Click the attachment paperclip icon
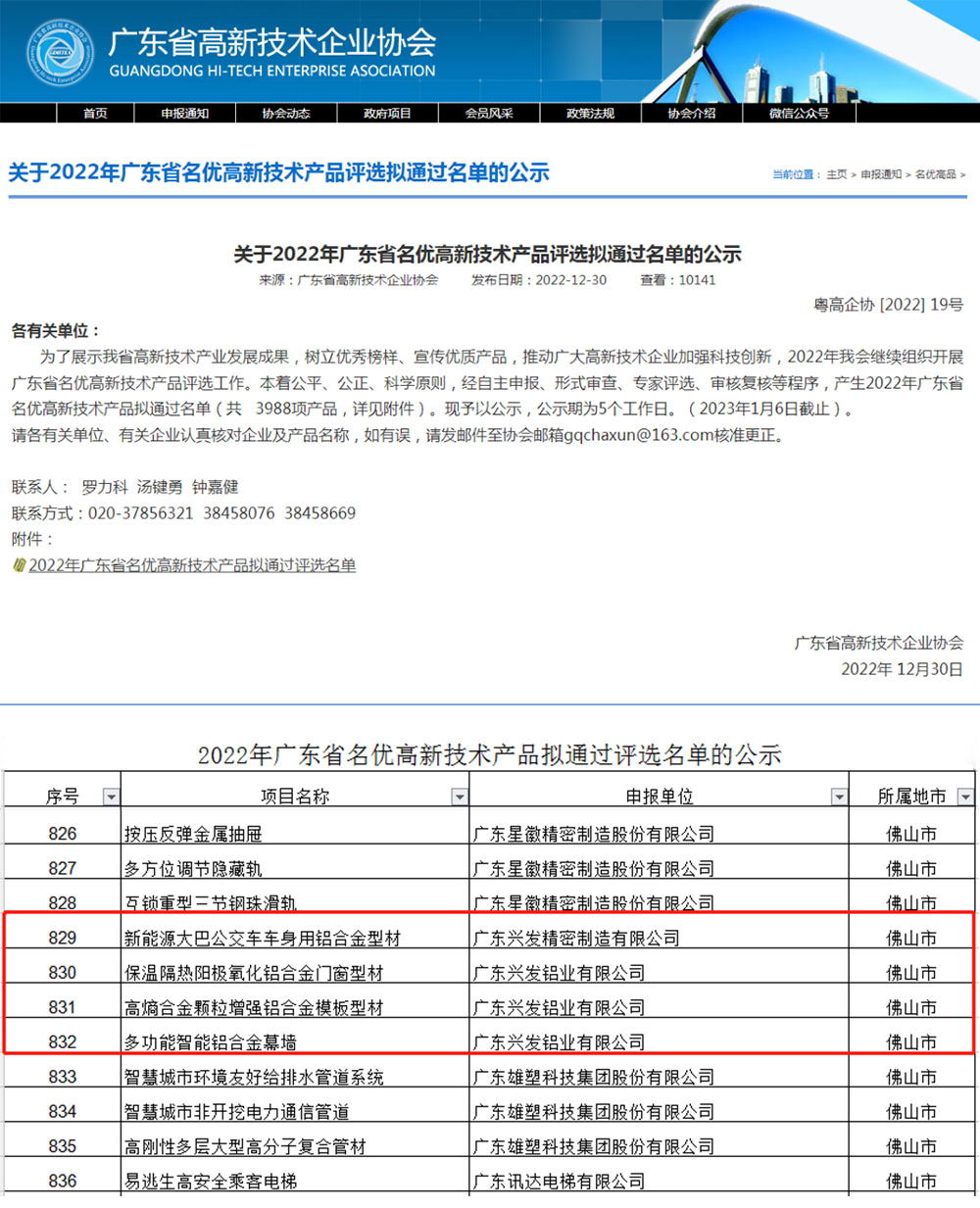The width and height of the screenshot is (980, 1208). coord(18,565)
